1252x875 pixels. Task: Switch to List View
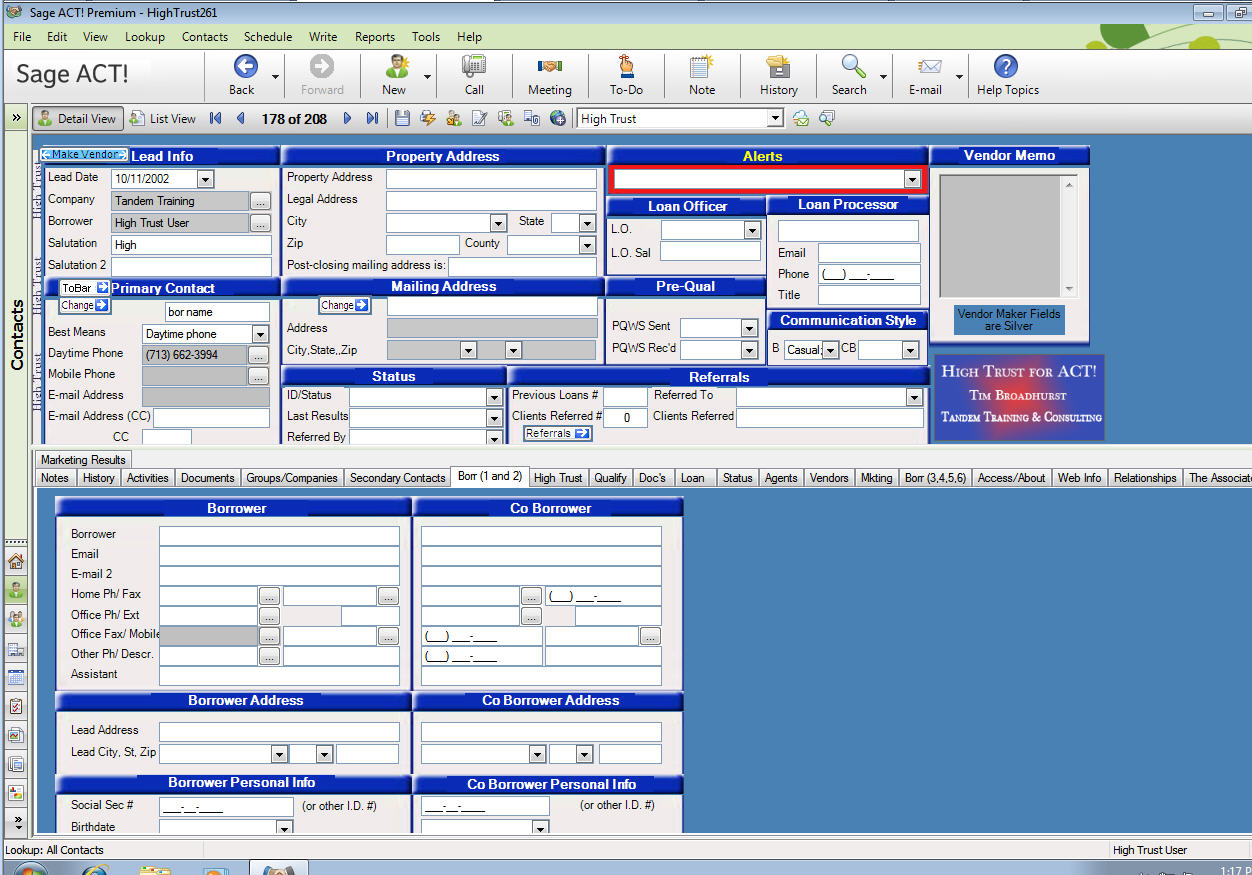pos(163,118)
